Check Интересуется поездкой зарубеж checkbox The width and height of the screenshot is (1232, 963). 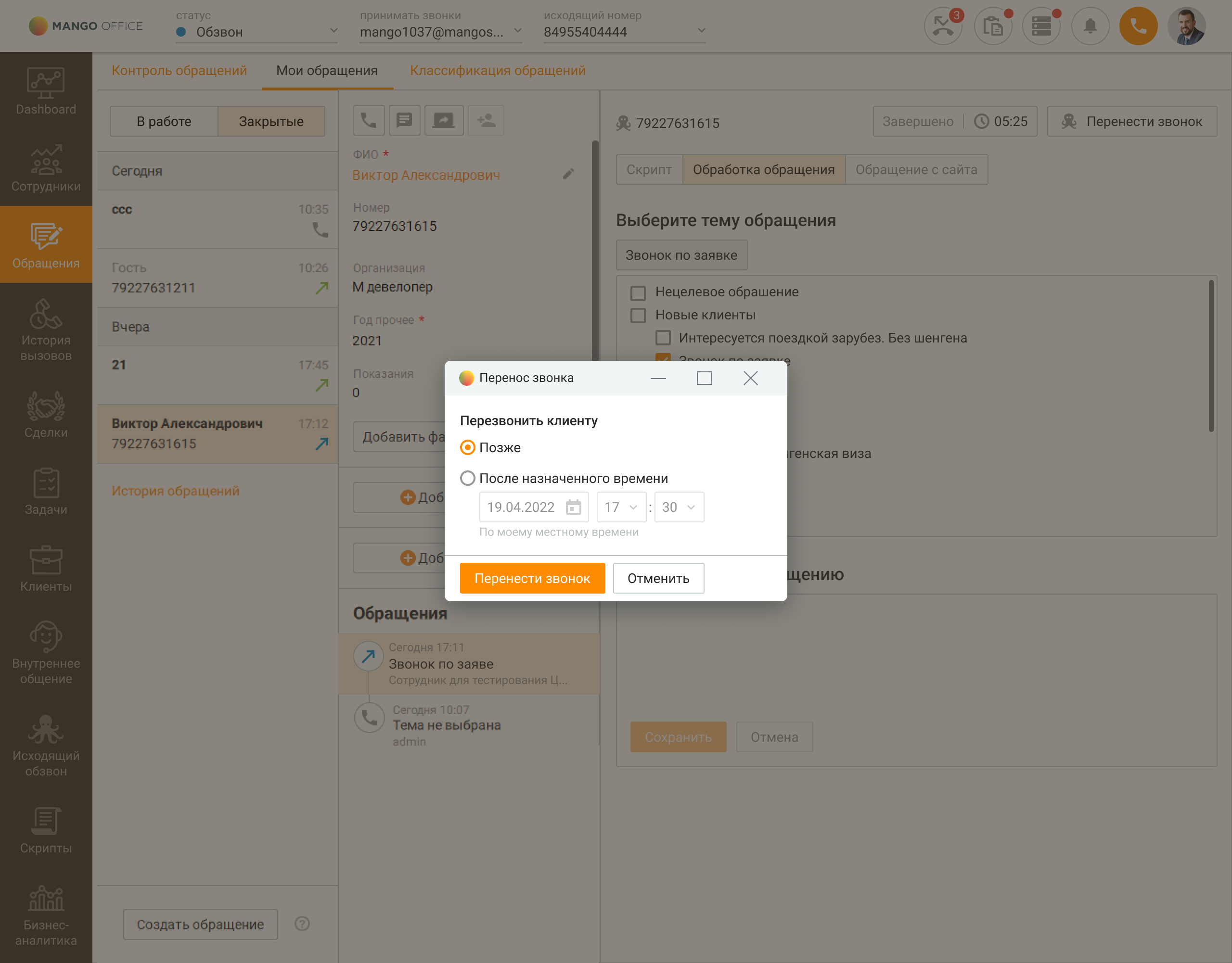pos(663,338)
